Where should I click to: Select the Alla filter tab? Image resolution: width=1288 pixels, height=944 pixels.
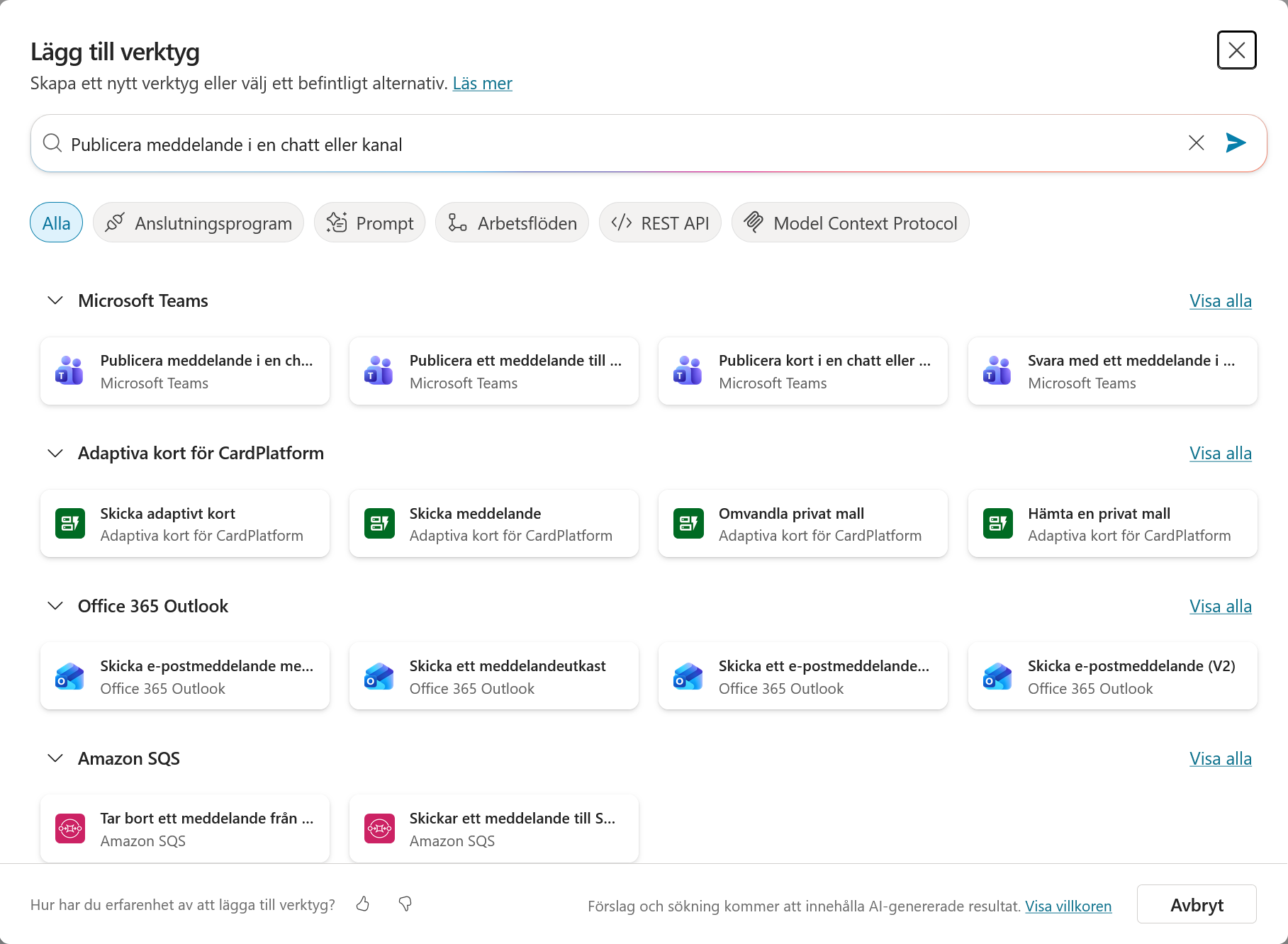(x=56, y=223)
